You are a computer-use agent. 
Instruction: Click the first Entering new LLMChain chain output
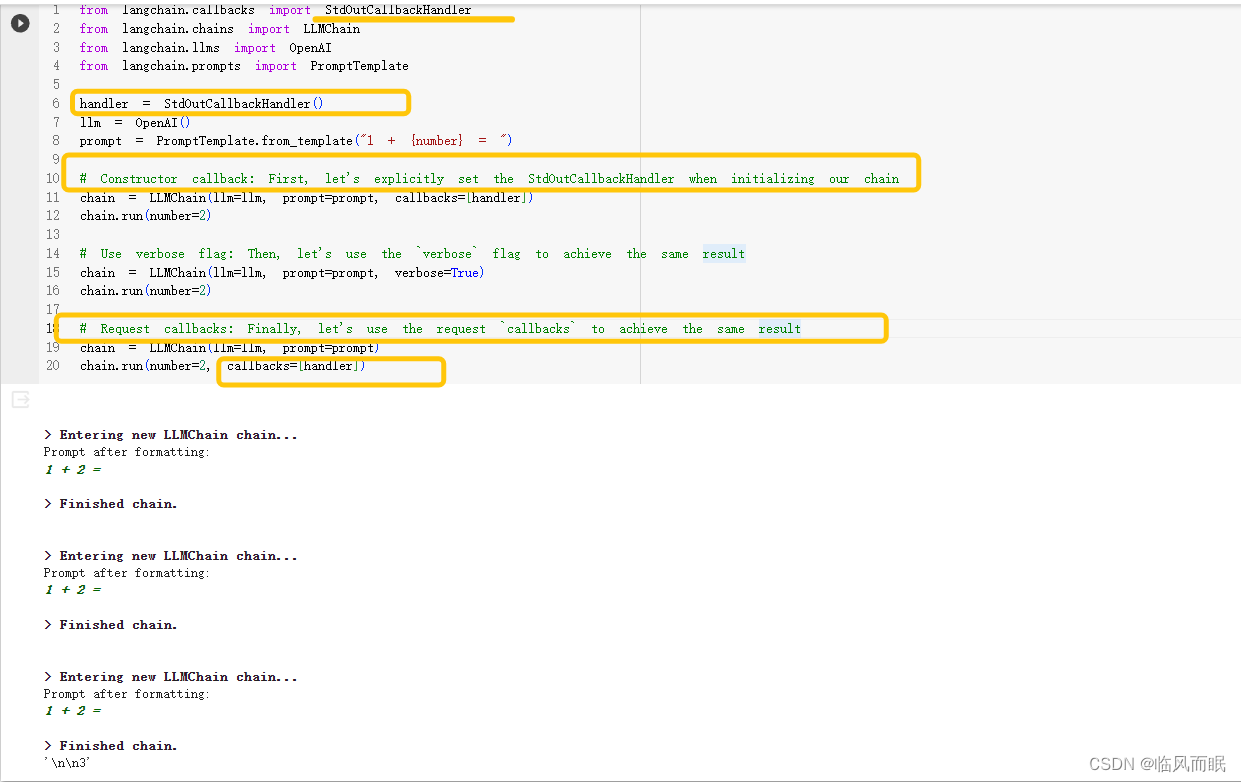(171, 435)
